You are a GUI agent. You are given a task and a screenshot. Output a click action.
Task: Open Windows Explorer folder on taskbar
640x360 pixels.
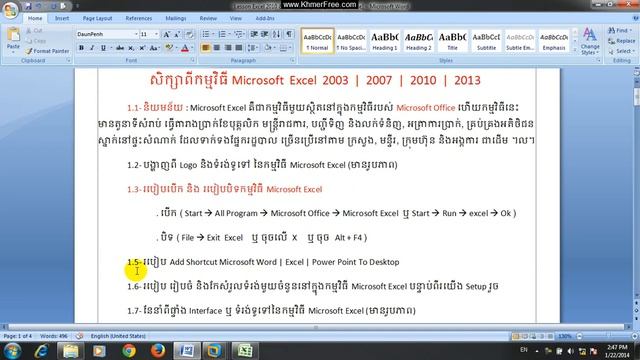(70, 351)
